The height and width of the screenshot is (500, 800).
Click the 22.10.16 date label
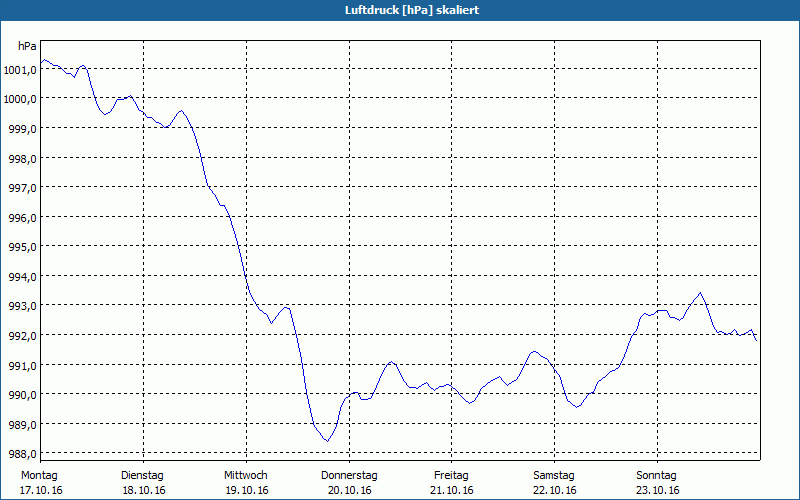coord(555,490)
